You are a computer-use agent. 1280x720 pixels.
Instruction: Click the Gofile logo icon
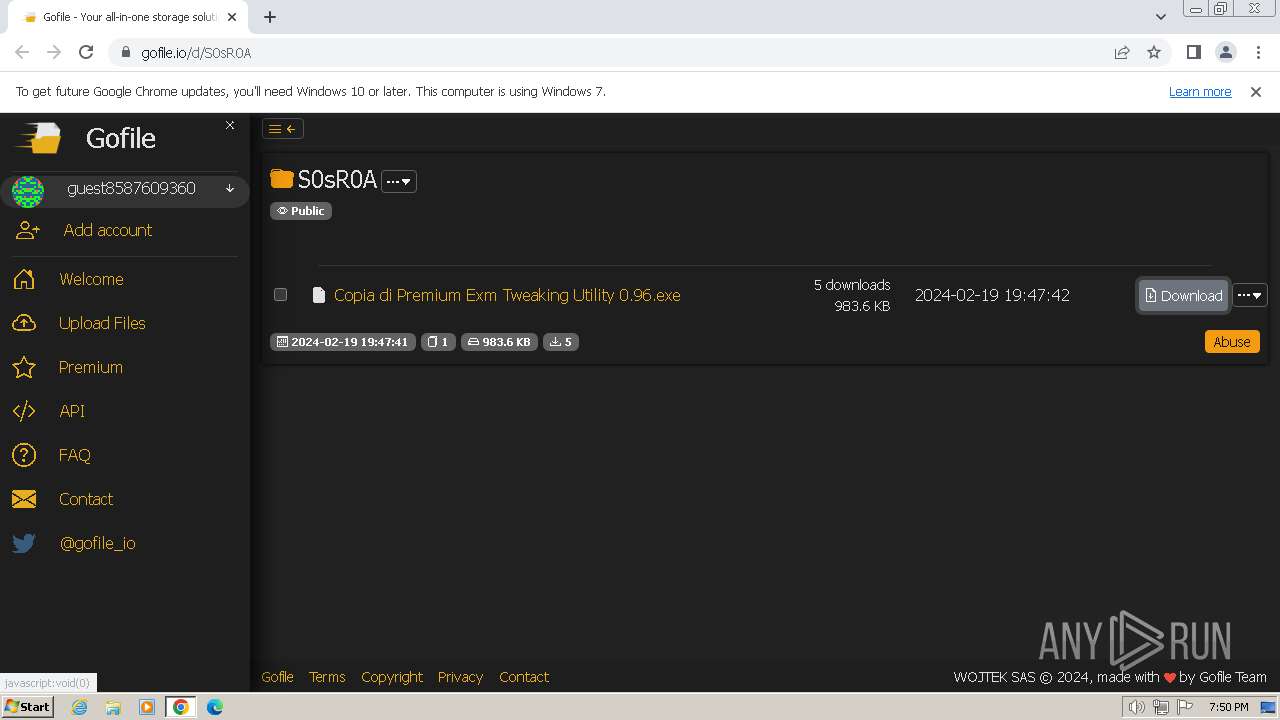pos(38,138)
